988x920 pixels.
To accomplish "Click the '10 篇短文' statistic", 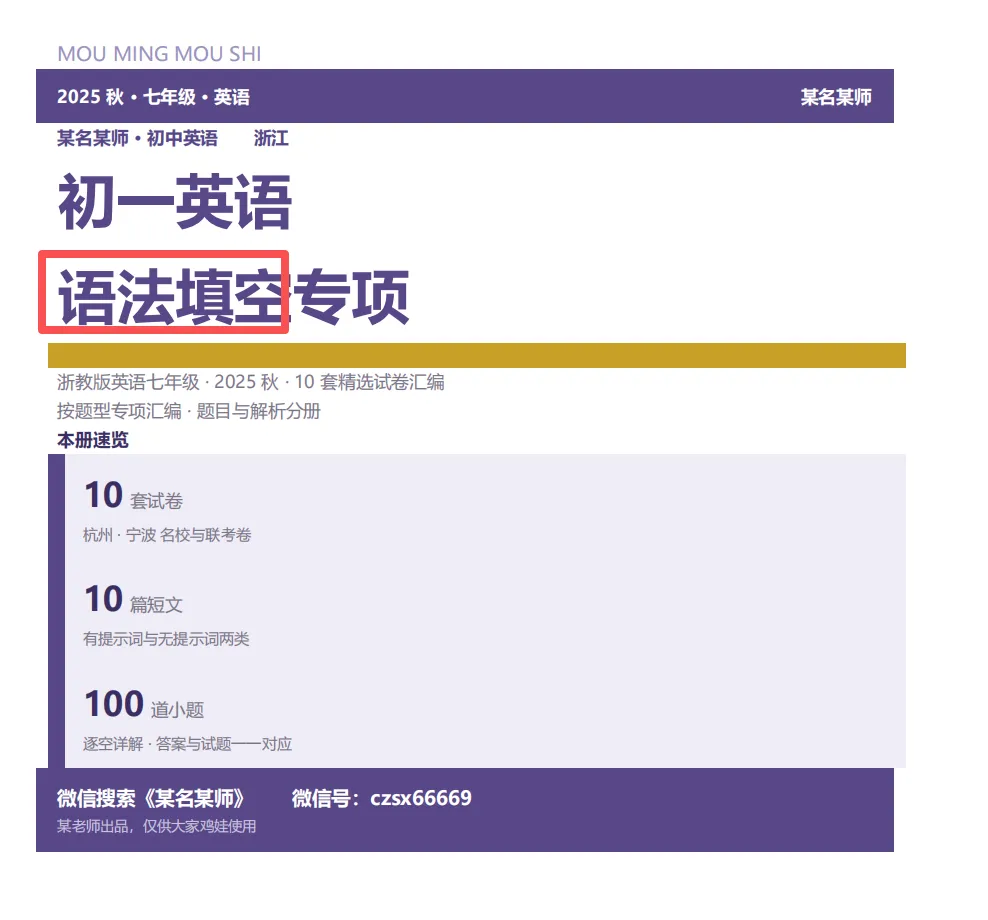I will [134, 599].
